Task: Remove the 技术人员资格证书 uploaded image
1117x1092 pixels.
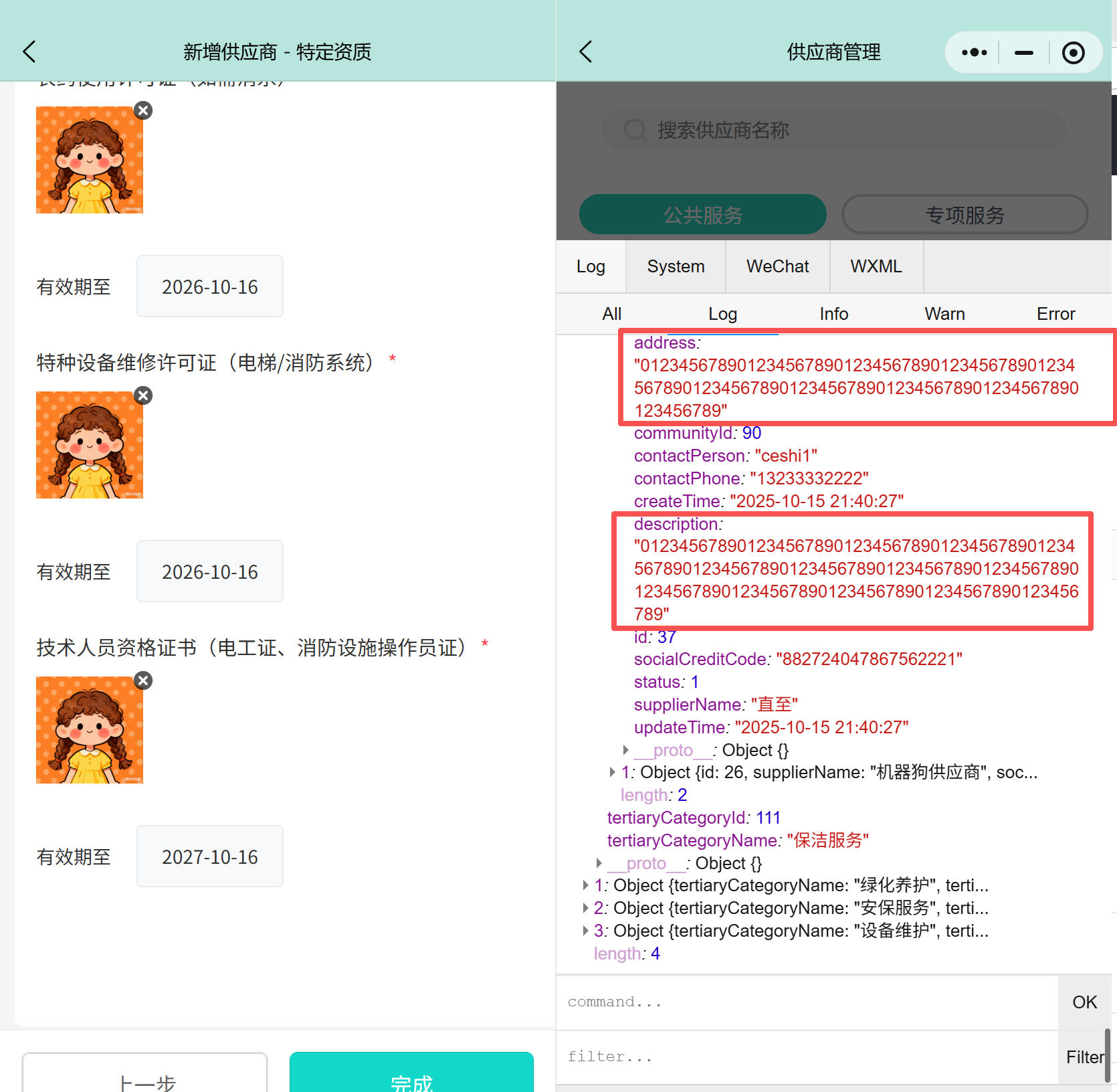Action: click(x=142, y=680)
